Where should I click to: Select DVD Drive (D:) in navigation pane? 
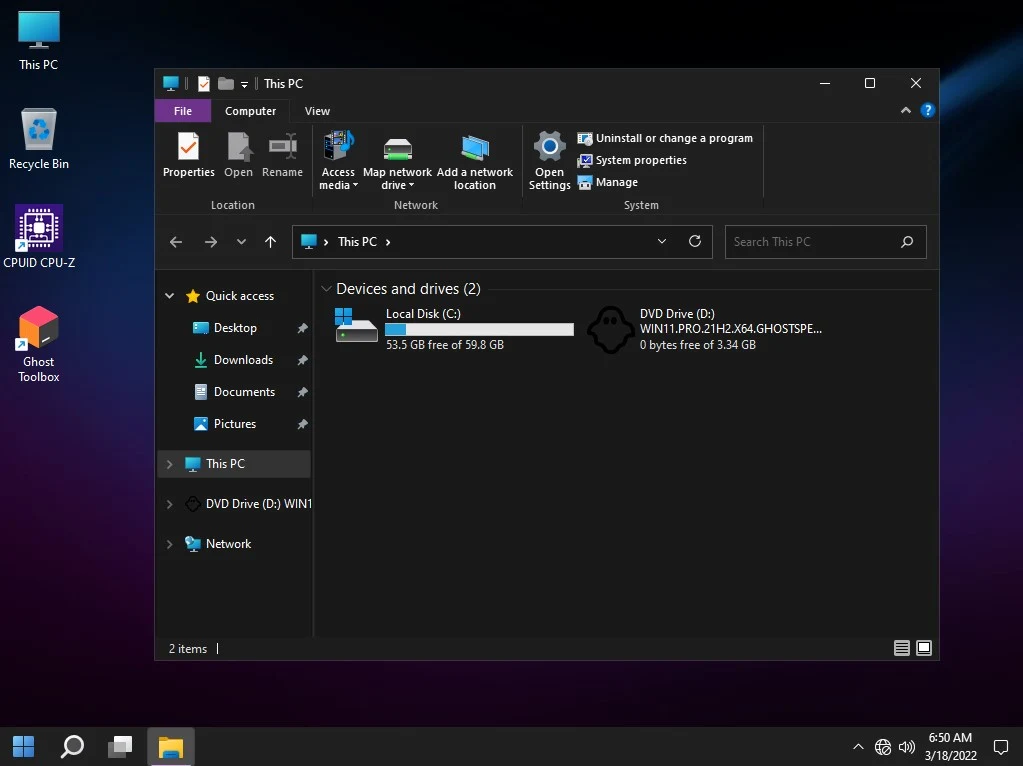(258, 504)
